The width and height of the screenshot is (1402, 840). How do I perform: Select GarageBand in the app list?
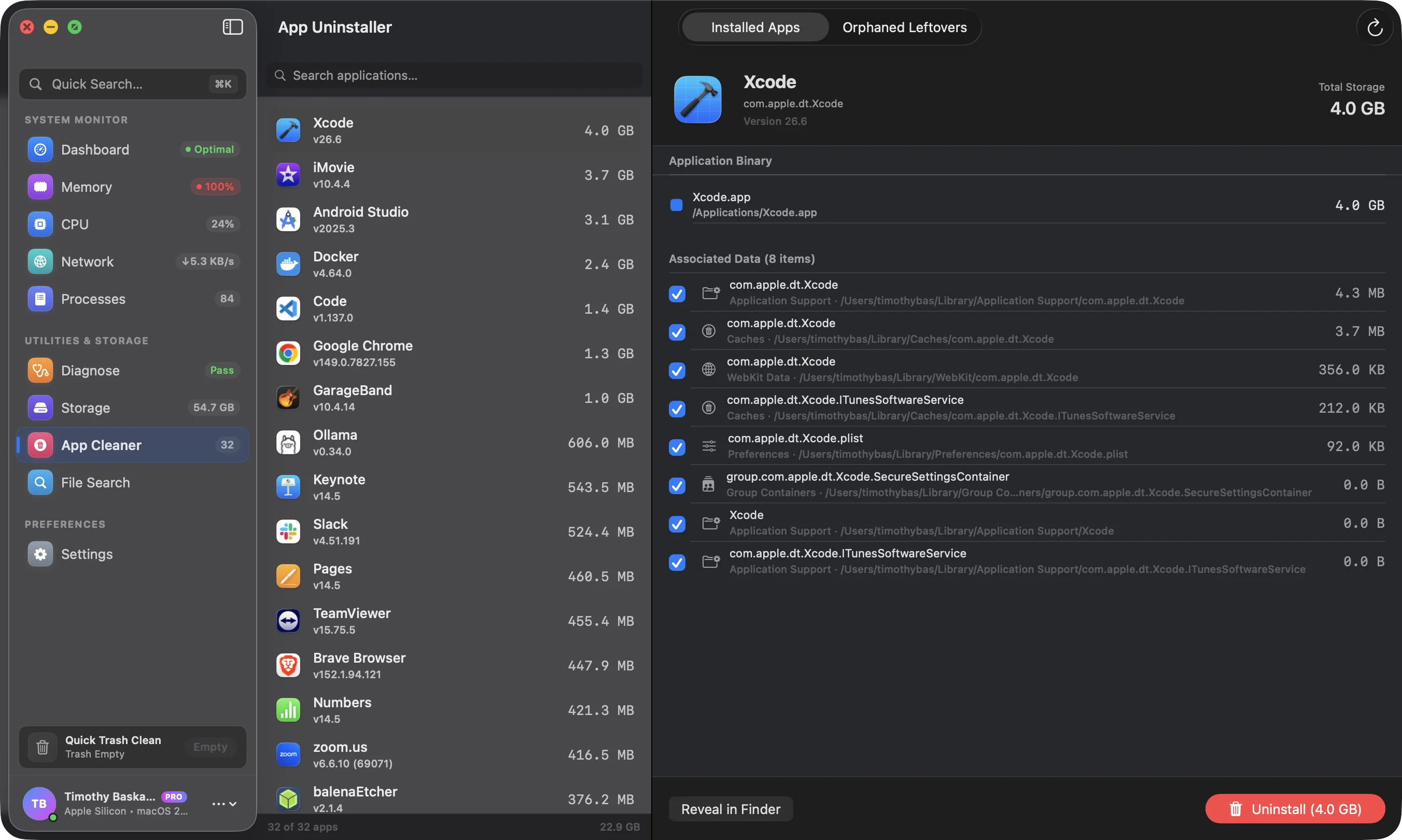(455, 398)
